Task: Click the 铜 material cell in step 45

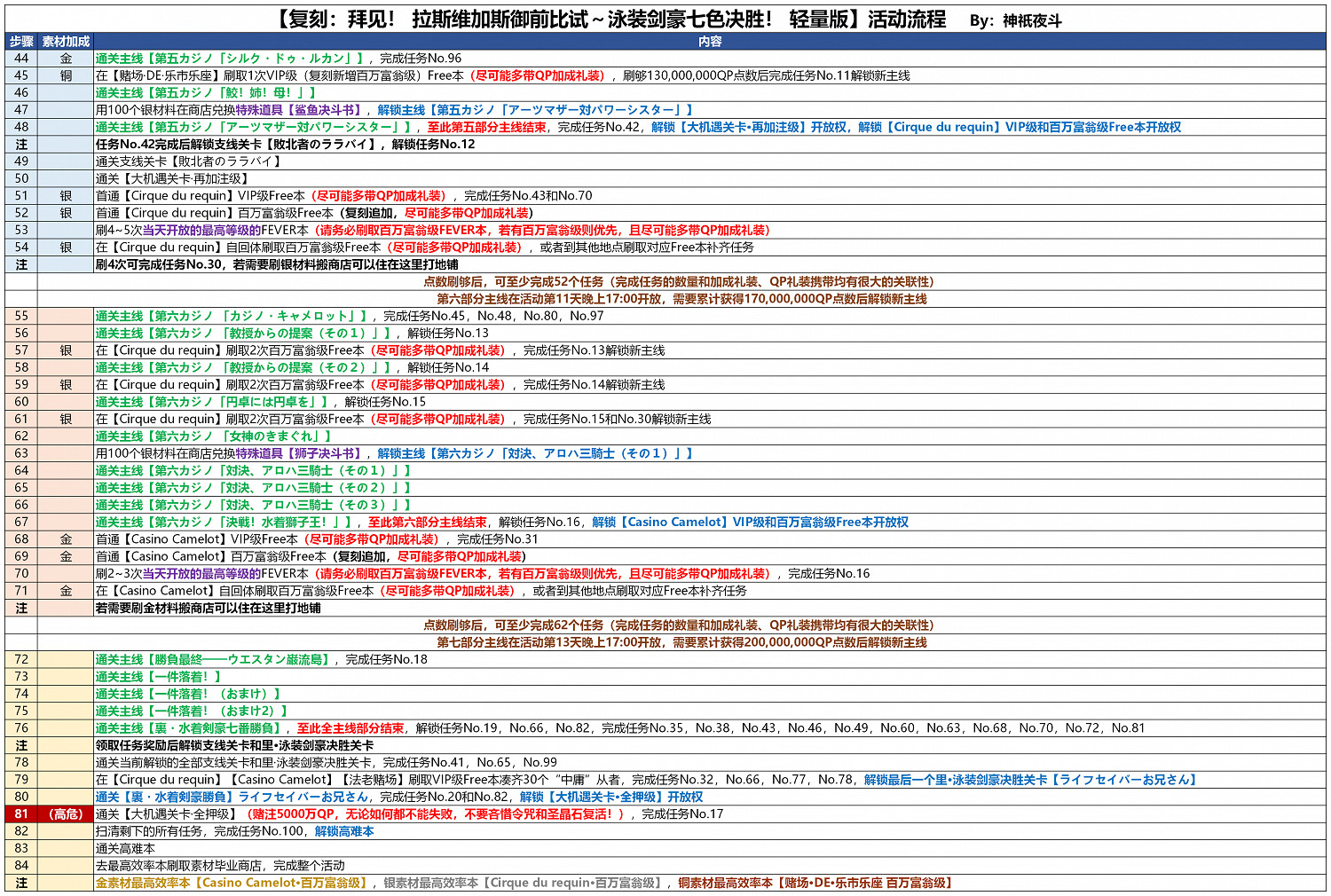Action: (66, 76)
